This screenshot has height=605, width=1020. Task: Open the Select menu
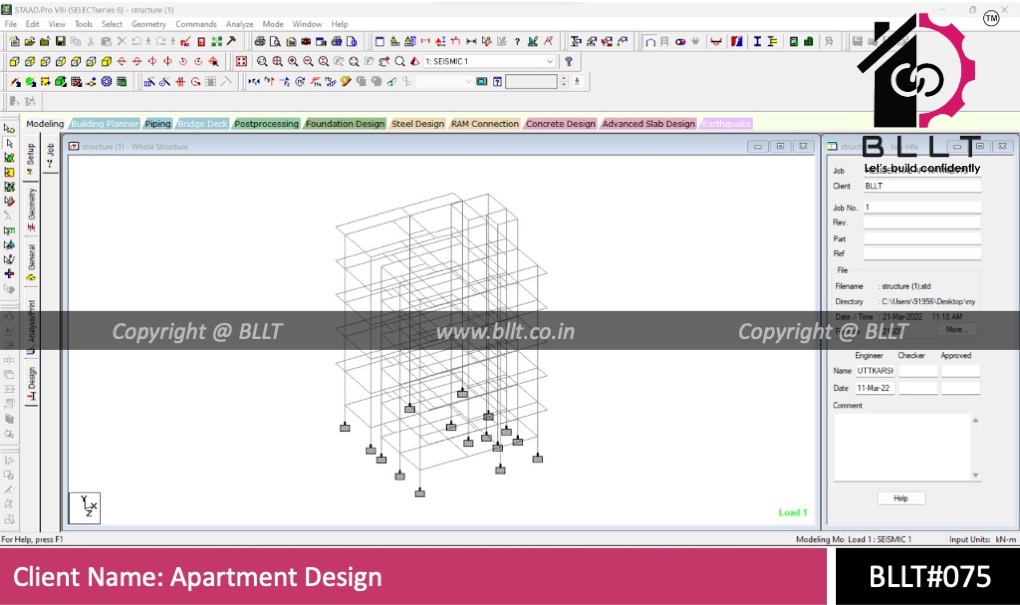(x=112, y=24)
